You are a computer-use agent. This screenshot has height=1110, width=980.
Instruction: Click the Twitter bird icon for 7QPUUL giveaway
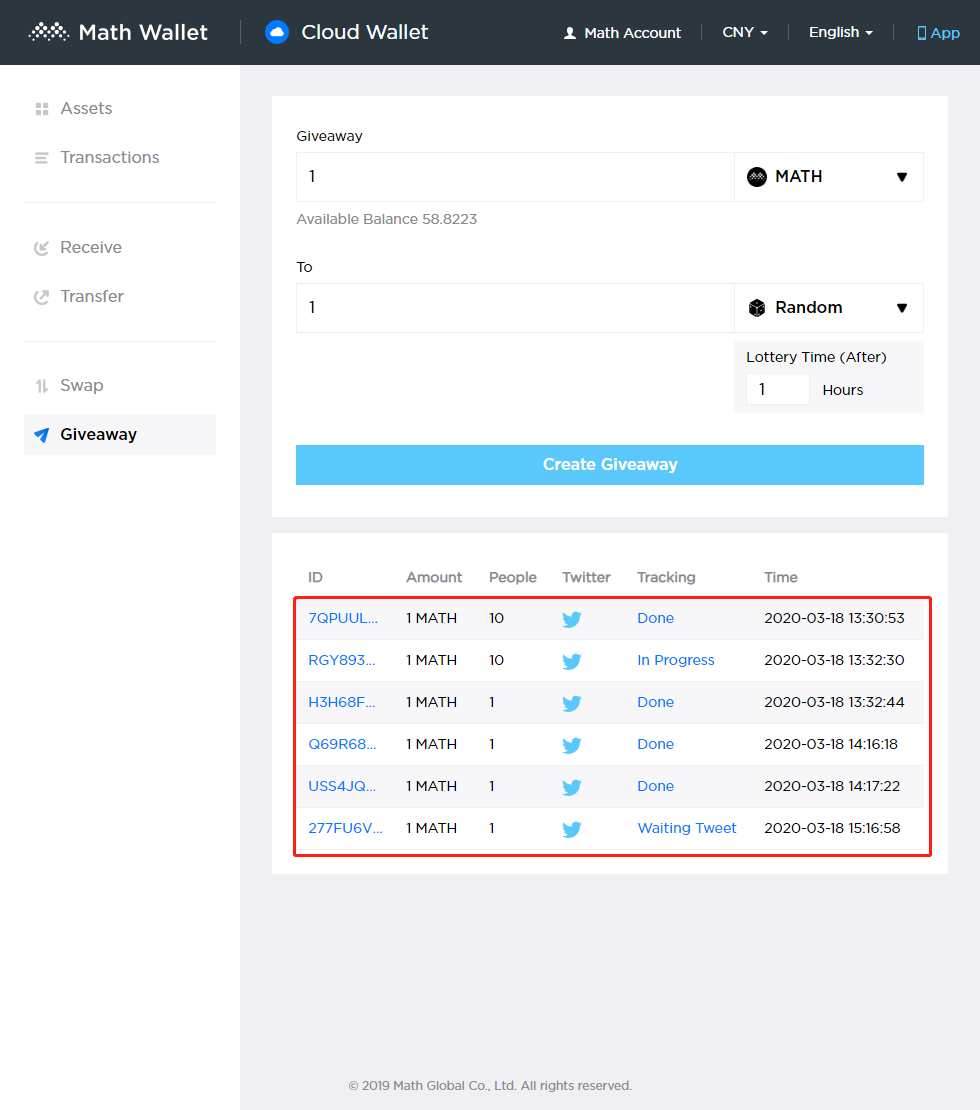click(x=571, y=619)
